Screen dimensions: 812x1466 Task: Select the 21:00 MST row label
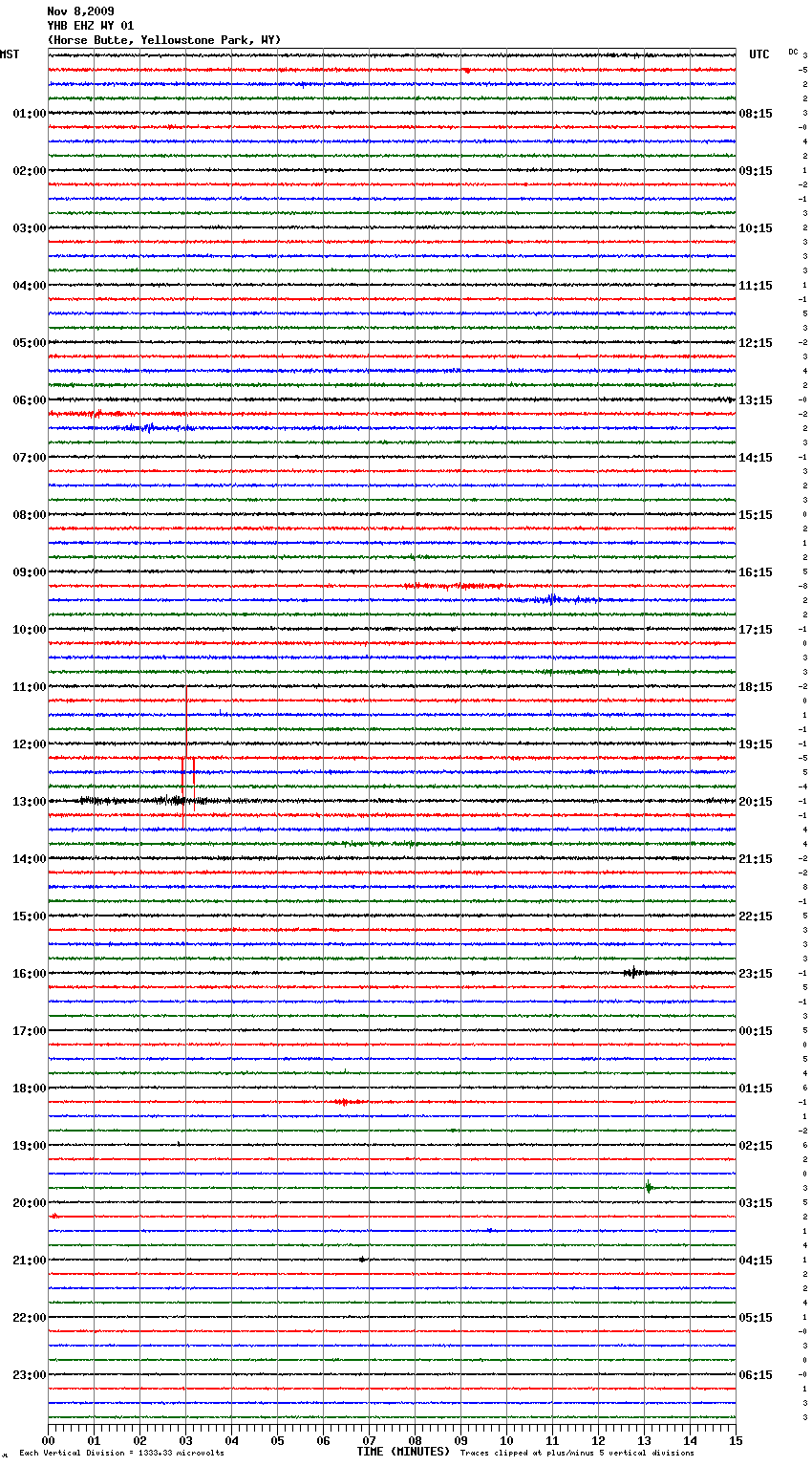(30, 1261)
